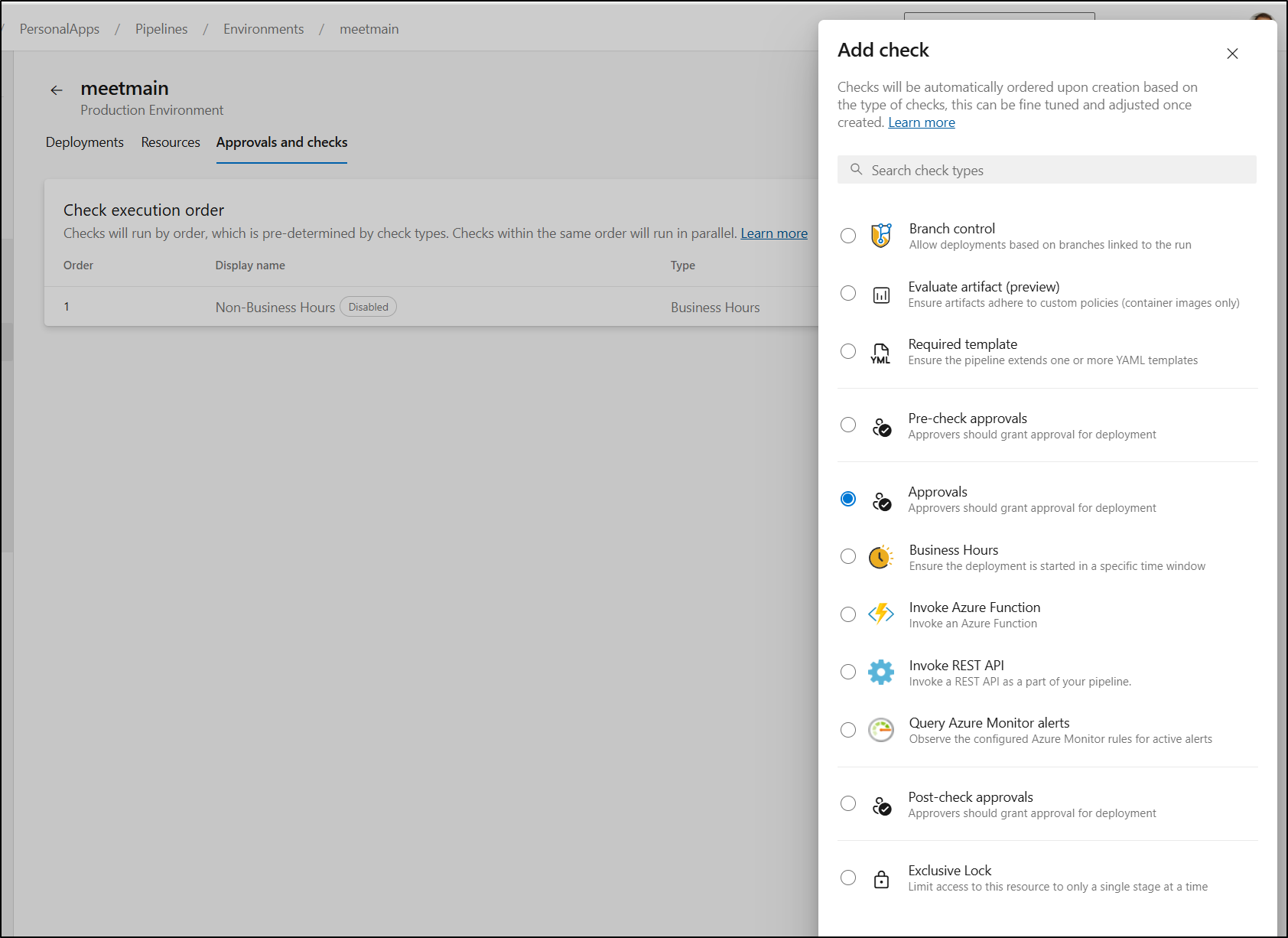Click the Invoke Azure Function lightning icon
Viewport: 1288px width, 938px height.
tap(881, 614)
